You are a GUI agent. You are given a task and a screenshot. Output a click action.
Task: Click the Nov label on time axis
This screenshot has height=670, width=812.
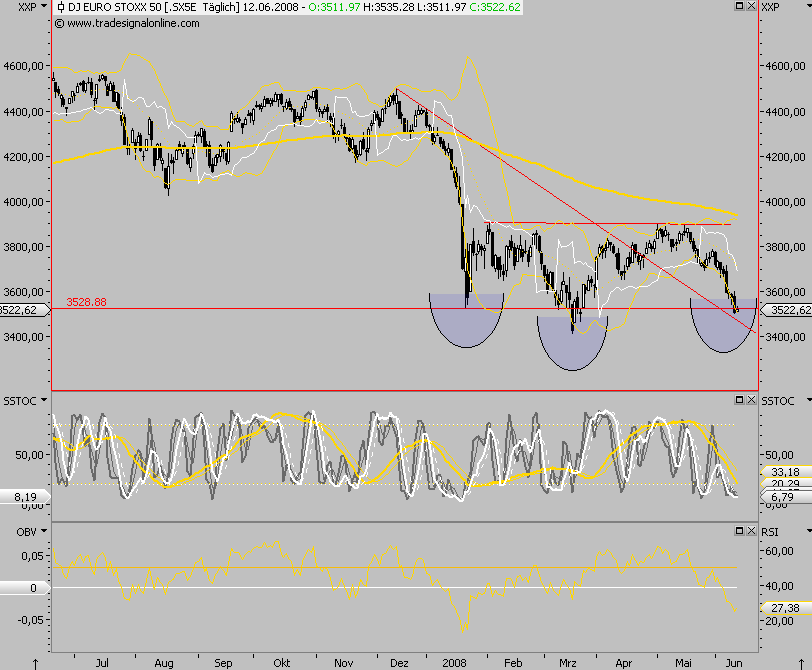(x=343, y=663)
